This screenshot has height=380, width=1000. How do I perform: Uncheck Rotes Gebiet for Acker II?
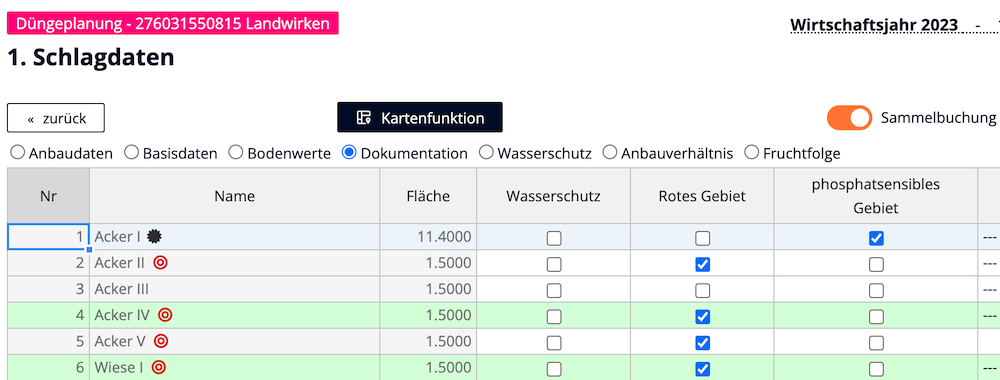tap(702, 265)
